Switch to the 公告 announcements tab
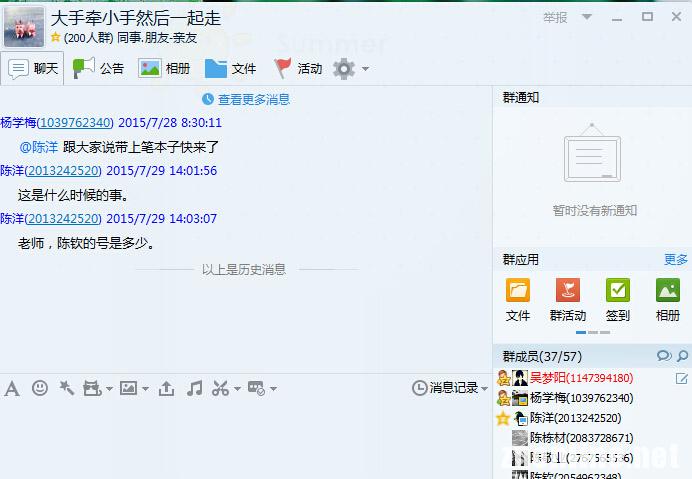 (99, 68)
